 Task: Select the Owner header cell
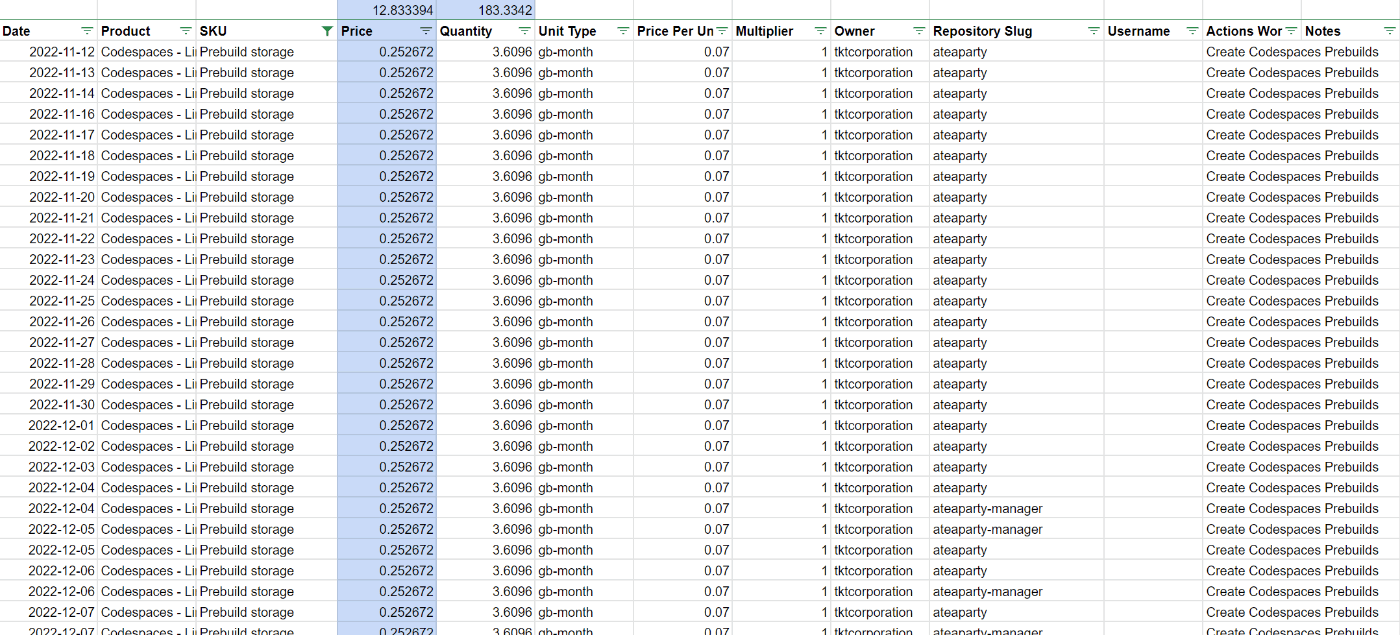click(x=880, y=31)
